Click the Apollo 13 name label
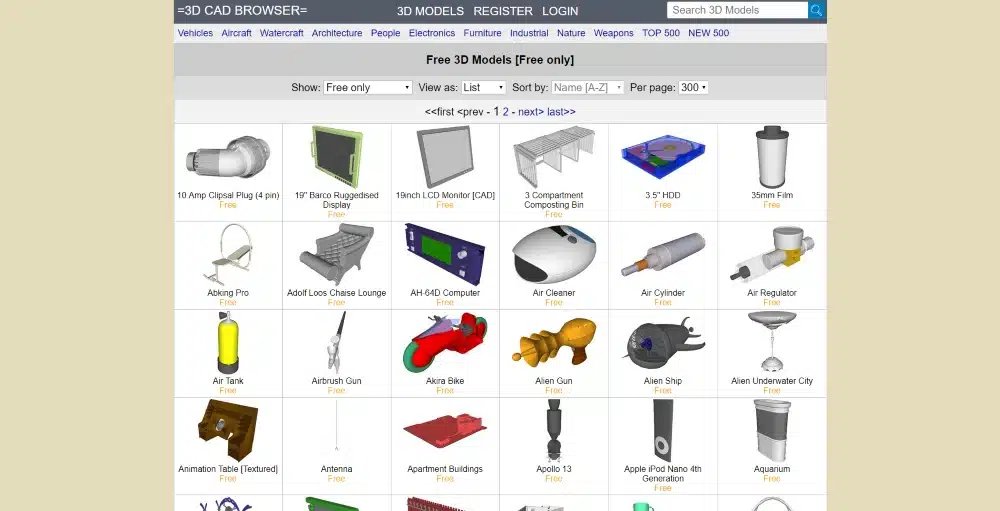1000x511 pixels. (x=554, y=469)
